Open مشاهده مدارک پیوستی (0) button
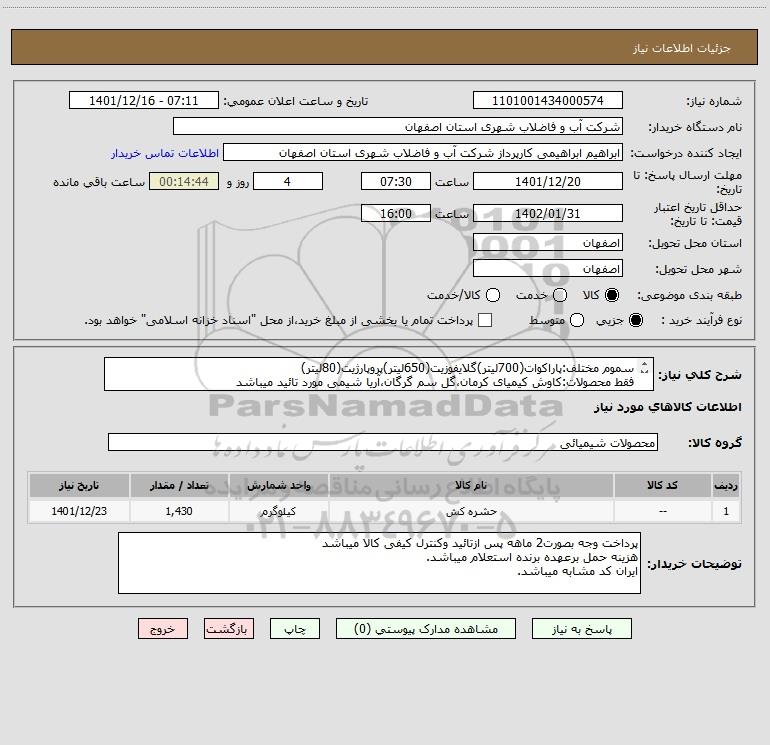Screen dimensions: 770x745 click(425, 629)
